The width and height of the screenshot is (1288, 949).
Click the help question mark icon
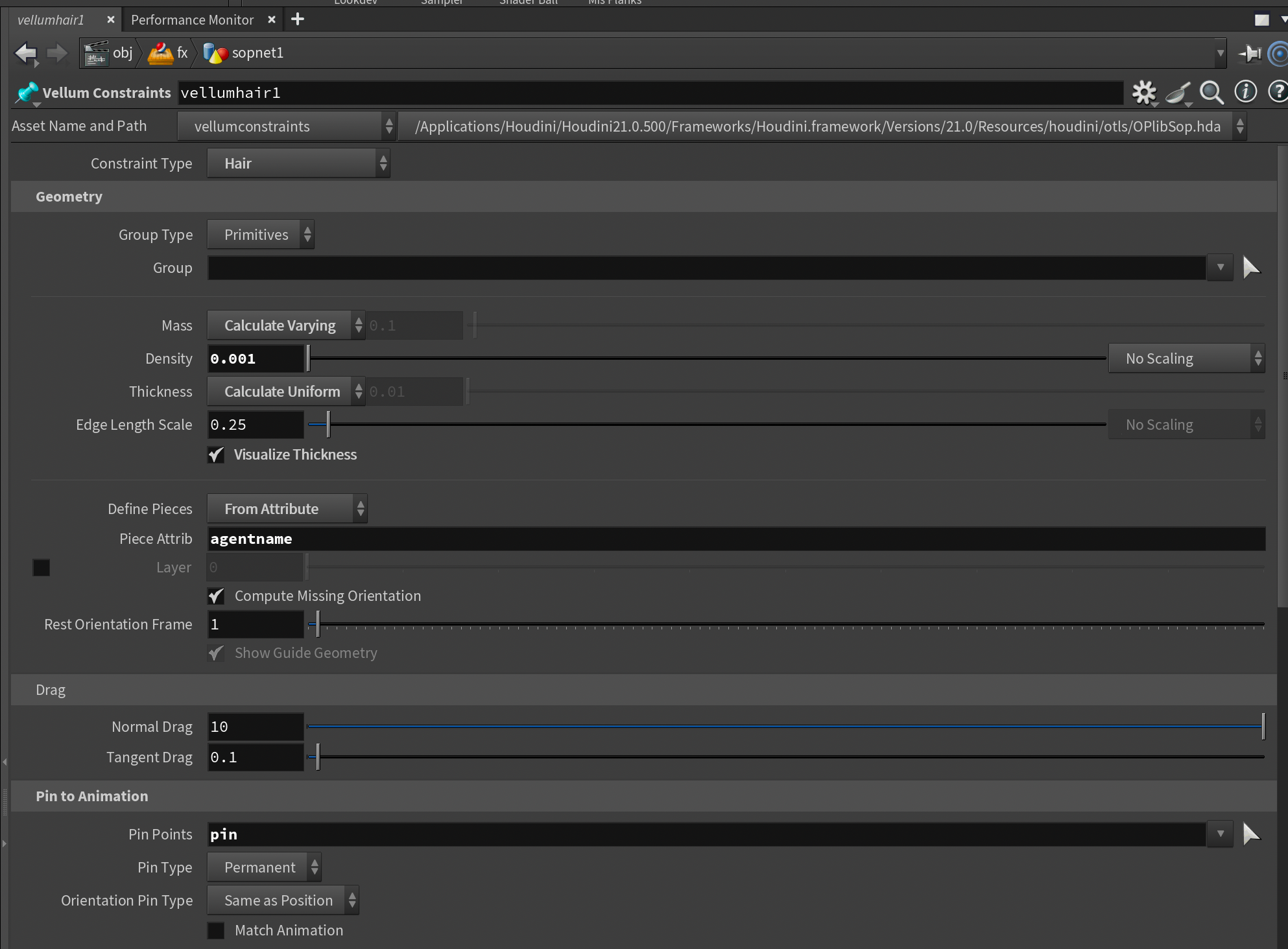(1278, 93)
